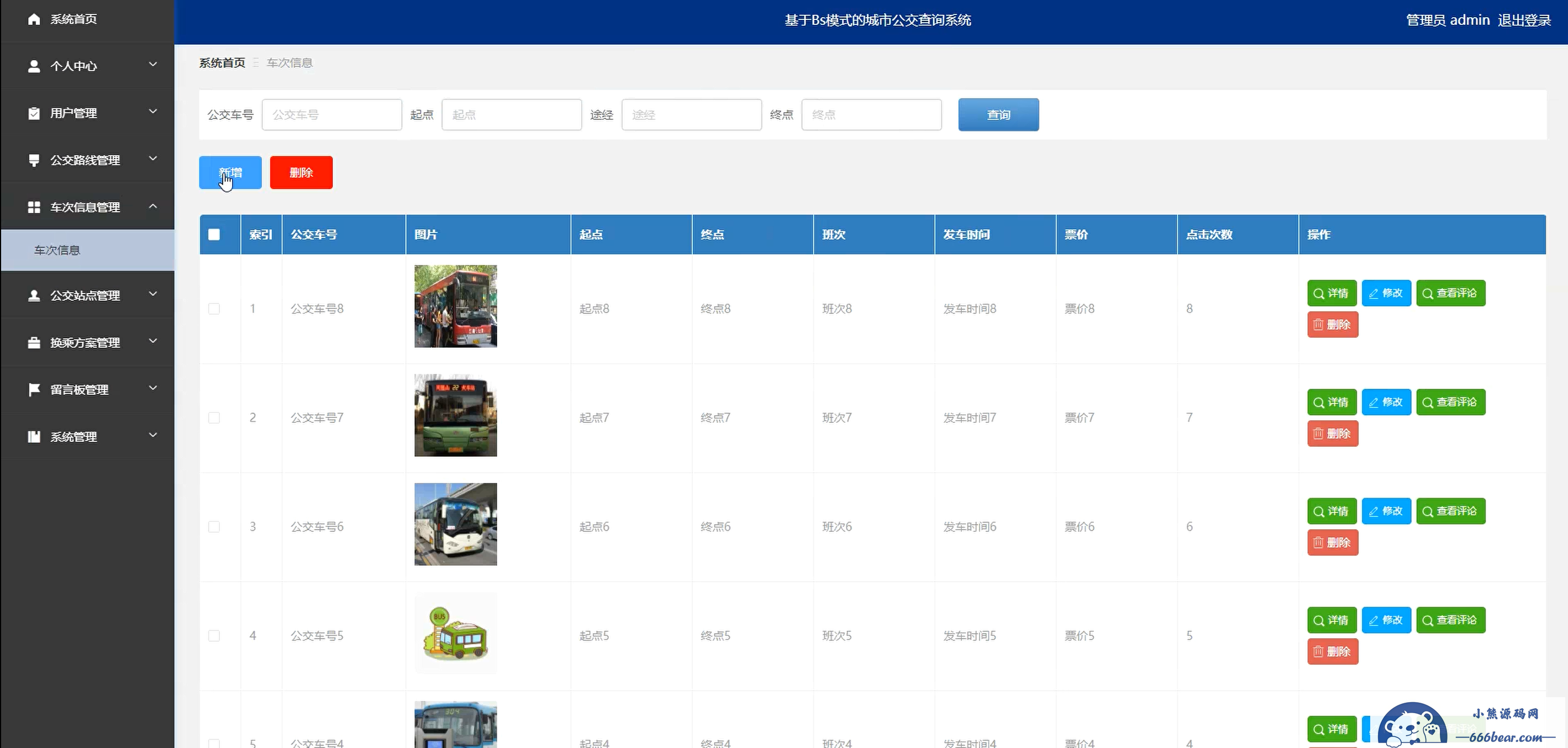Viewport: 1568px width, 748px height.
Task: Check the row checkbox for 公交车号5
Action: (x=214, y=636)
